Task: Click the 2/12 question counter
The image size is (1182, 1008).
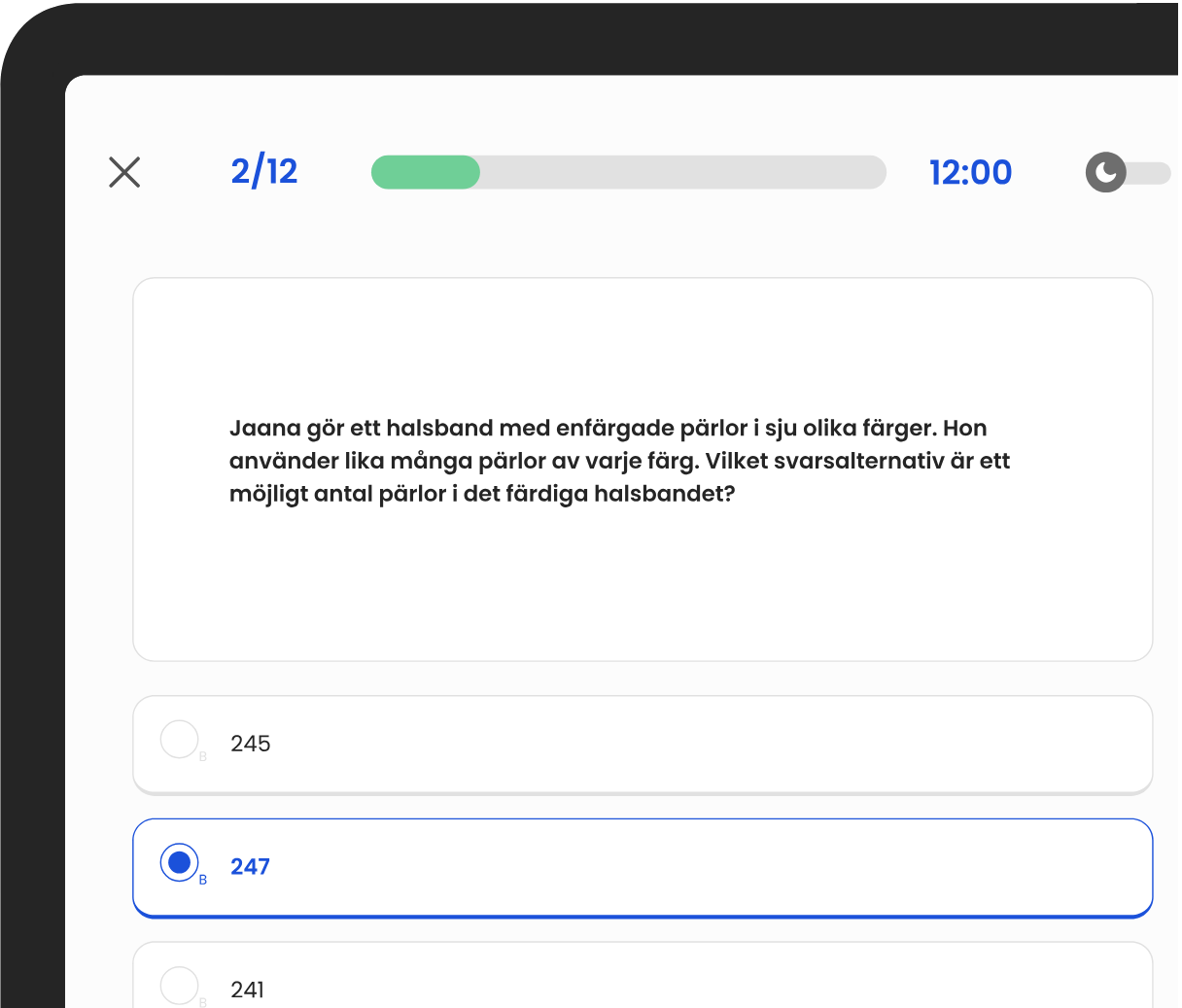Action: coord(264,172)
